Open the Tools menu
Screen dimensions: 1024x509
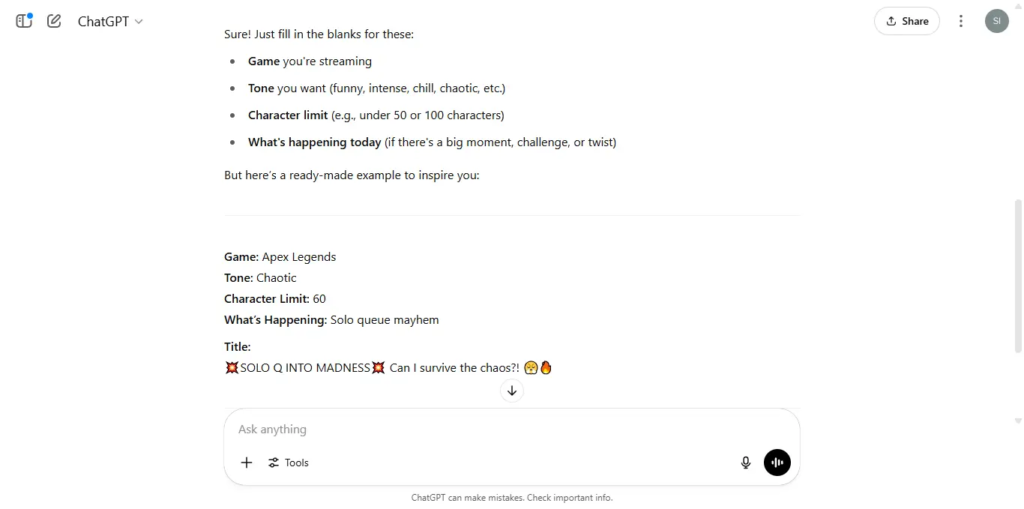(x=288, y=463)
